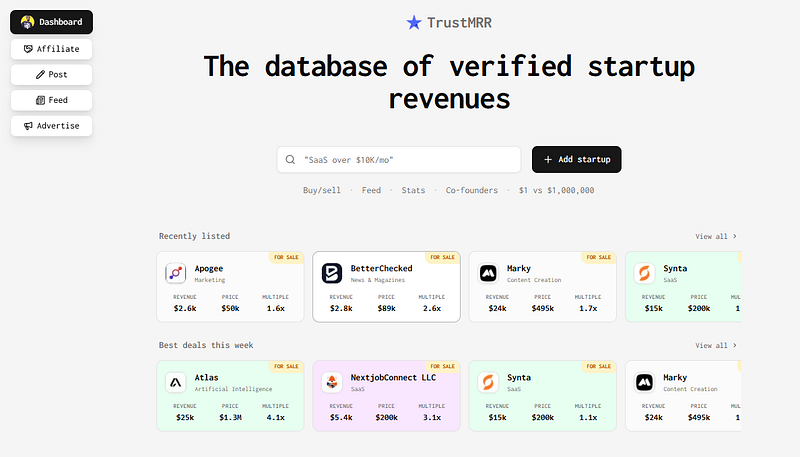The height and width of the screenshot is (457, 800).
Task: Open the Stats link
Action: pos(413,190)
